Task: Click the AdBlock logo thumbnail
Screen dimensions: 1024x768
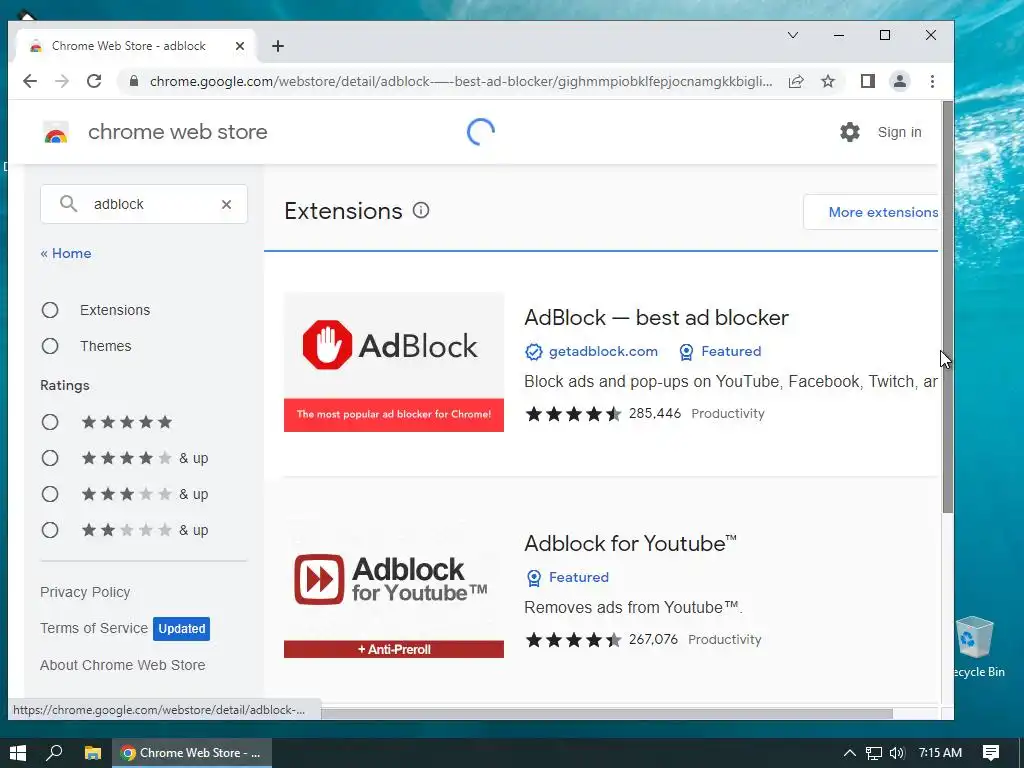Action: coord(394,362)
